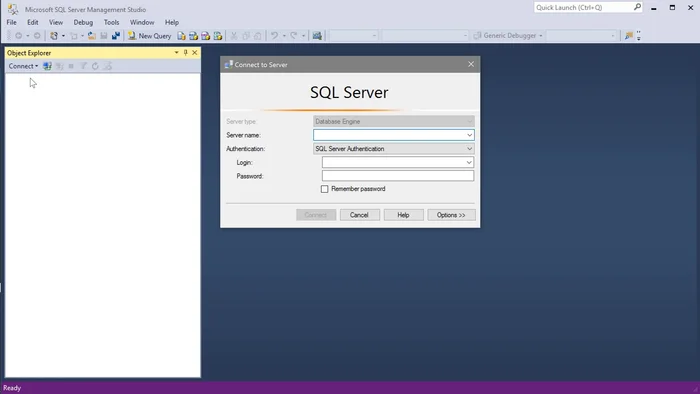Open the View menu

pyautogui.click(x=56, y=22)
